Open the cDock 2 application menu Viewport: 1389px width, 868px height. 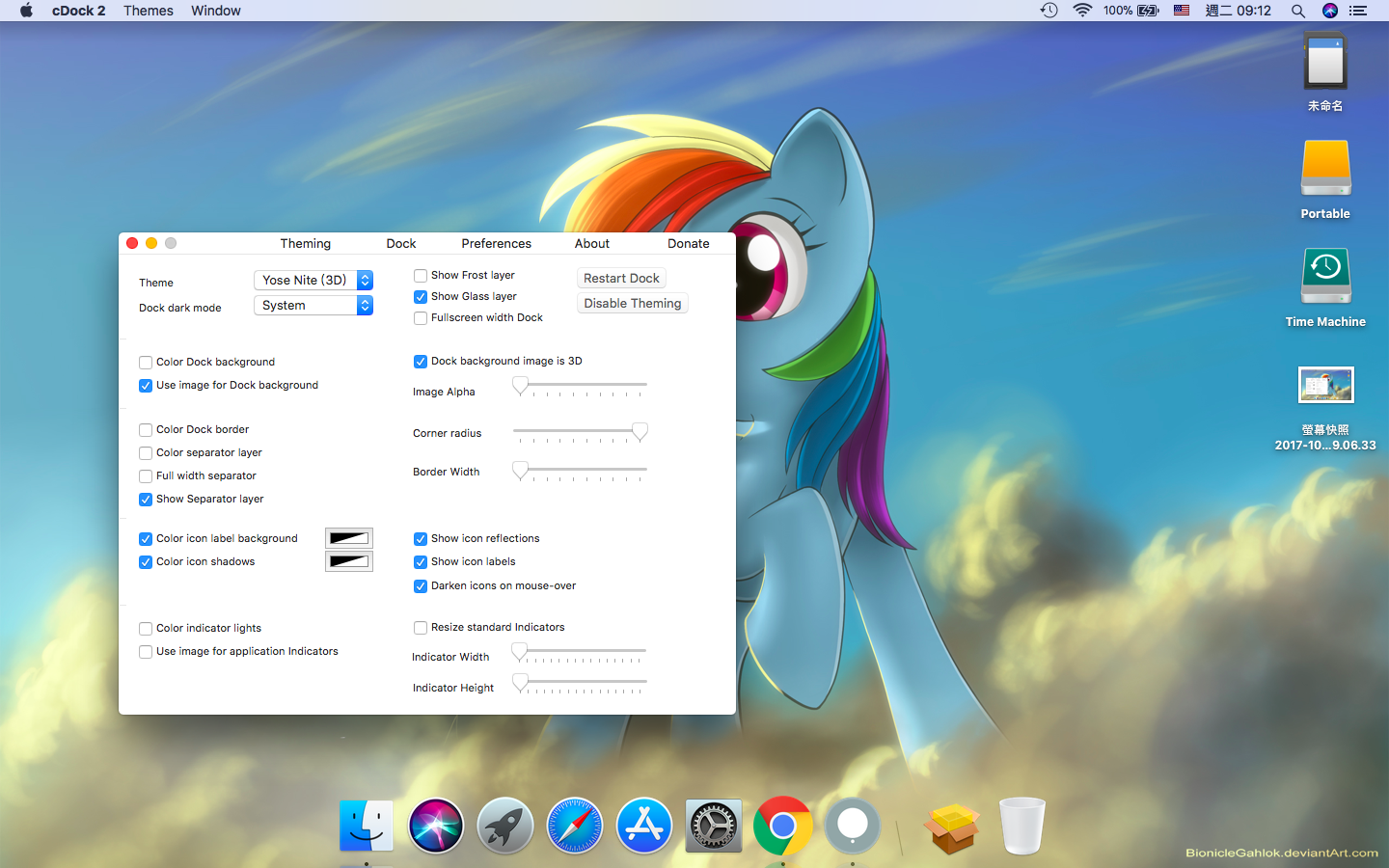click(x=79, y=11)
